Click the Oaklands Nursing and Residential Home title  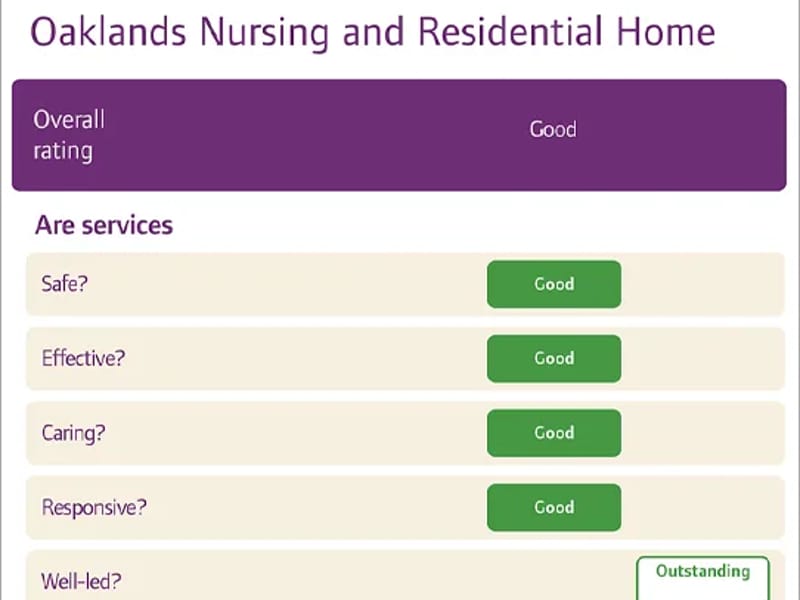(372, 32)
